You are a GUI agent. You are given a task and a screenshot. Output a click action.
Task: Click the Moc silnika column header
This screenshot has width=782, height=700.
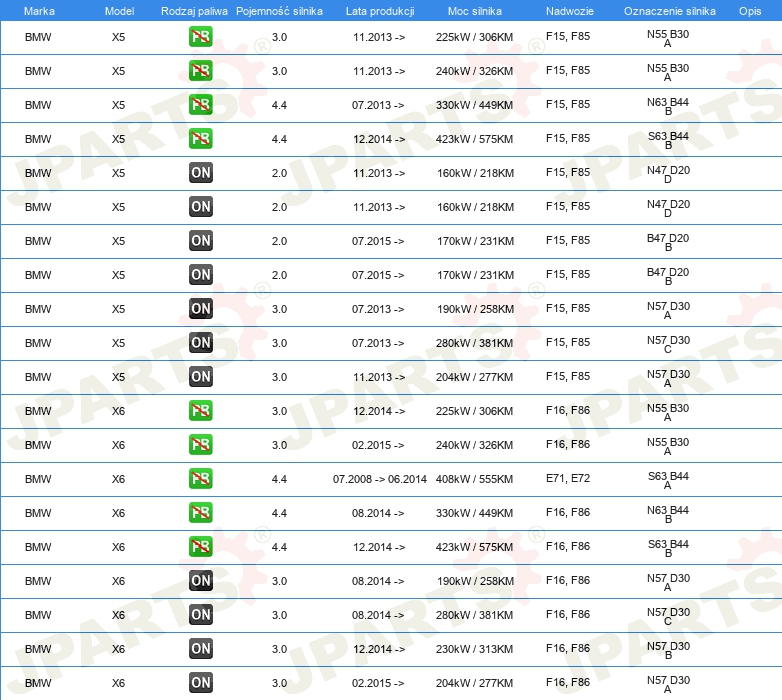tap(475, 11)
